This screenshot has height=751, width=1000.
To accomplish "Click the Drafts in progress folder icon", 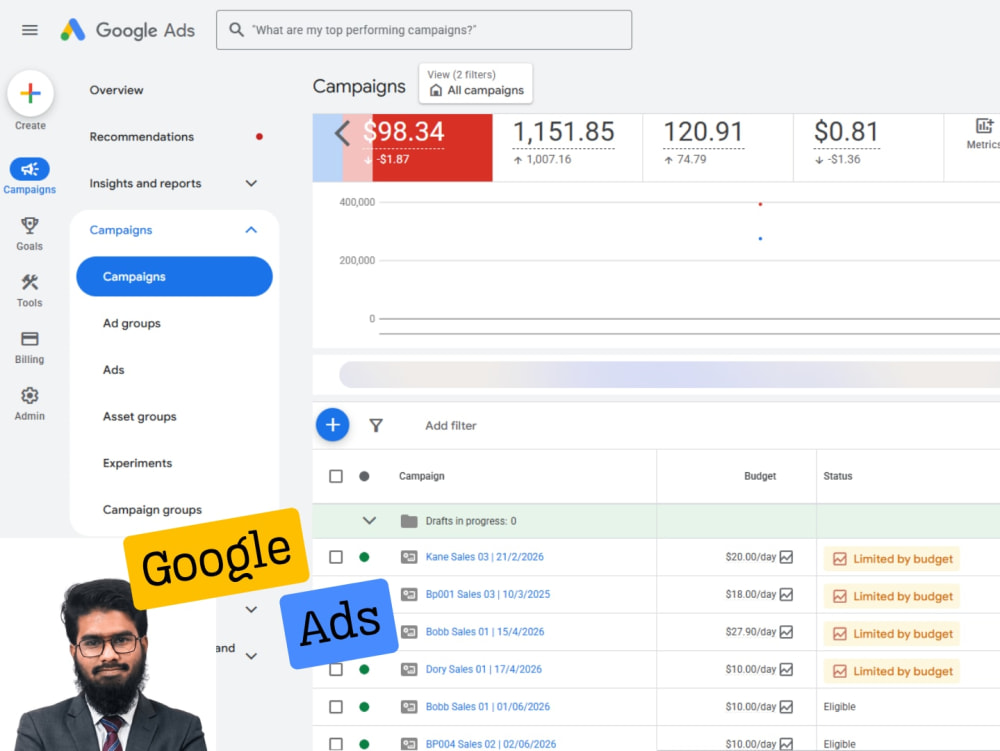I will coord(409,521).
